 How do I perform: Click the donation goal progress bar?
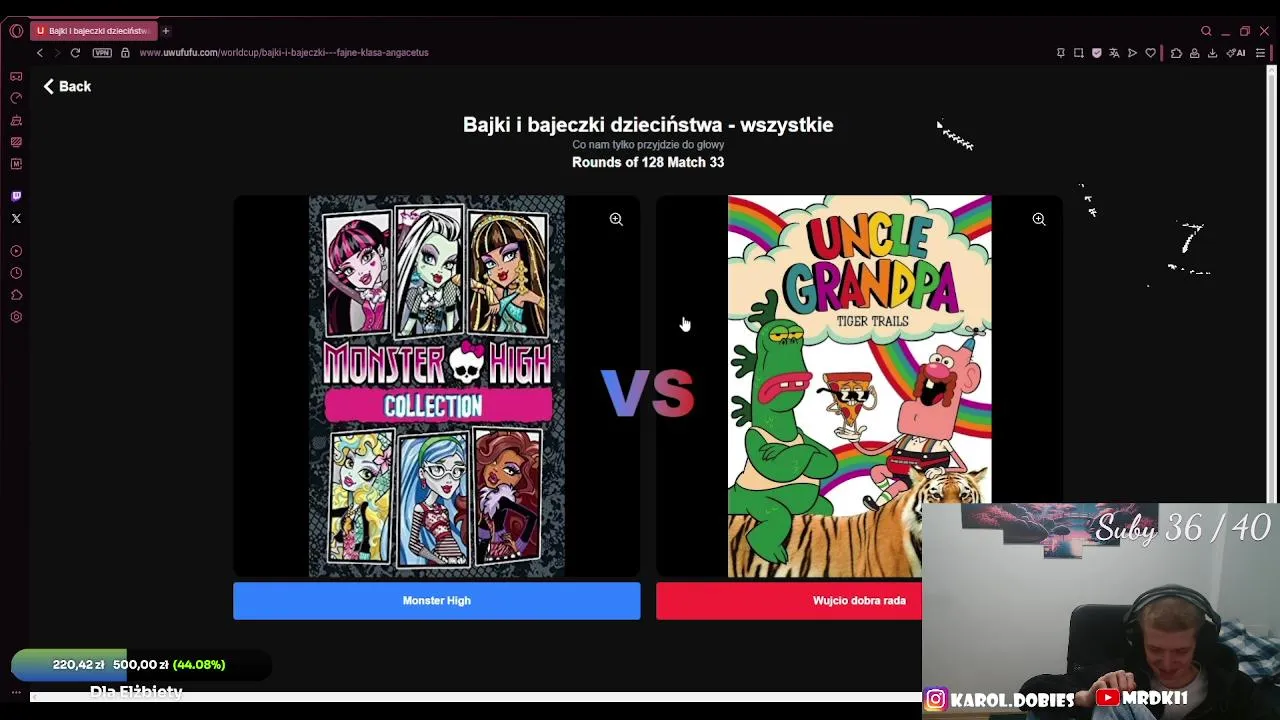point(141,665)
